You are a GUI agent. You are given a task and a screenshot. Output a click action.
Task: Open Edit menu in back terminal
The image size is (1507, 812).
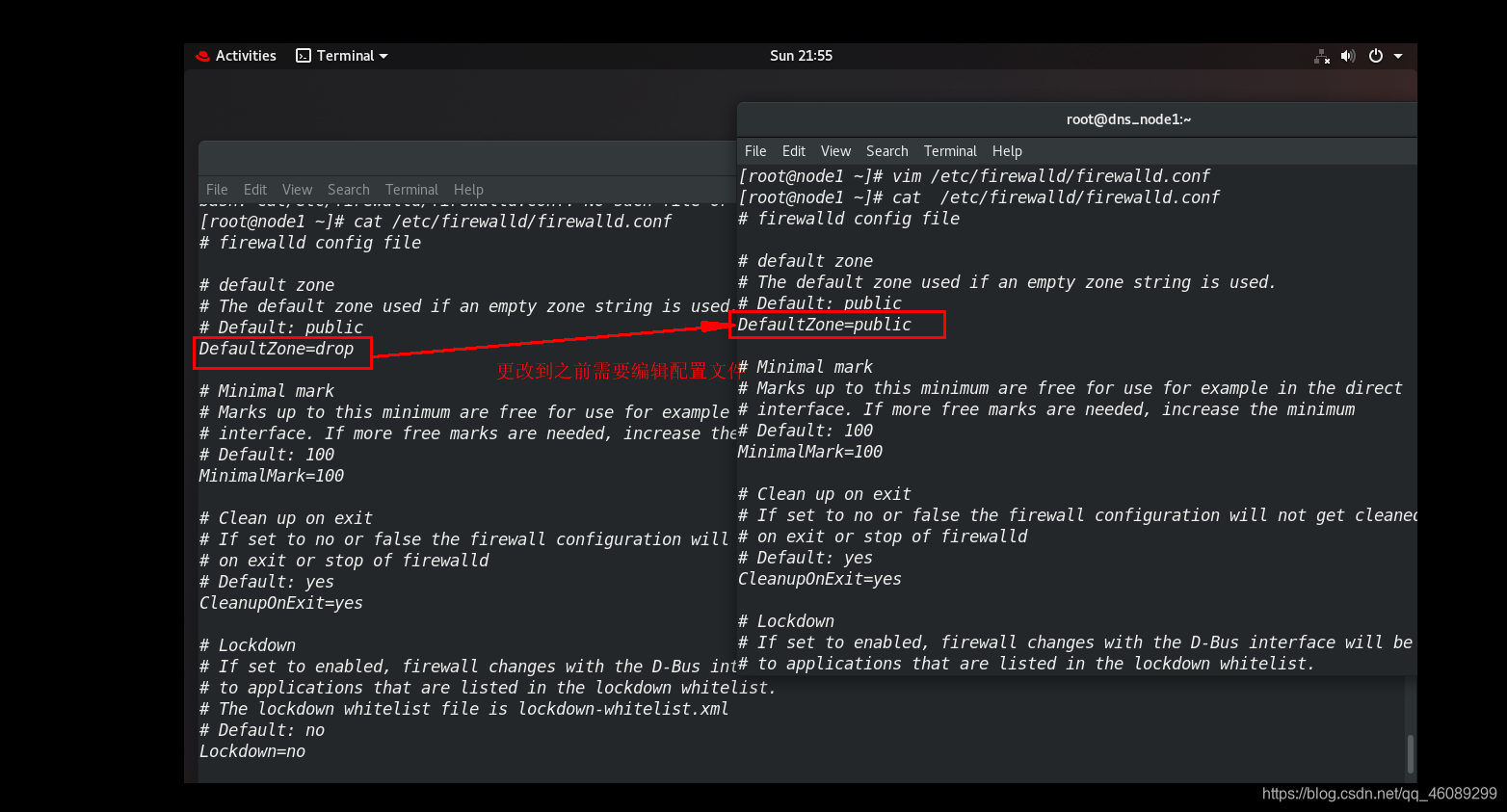point(255,190)
